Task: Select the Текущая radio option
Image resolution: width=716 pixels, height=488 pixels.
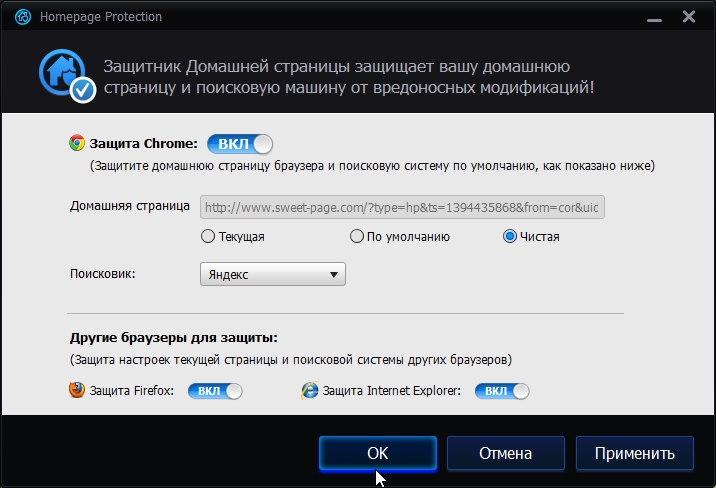Action: 208,236
